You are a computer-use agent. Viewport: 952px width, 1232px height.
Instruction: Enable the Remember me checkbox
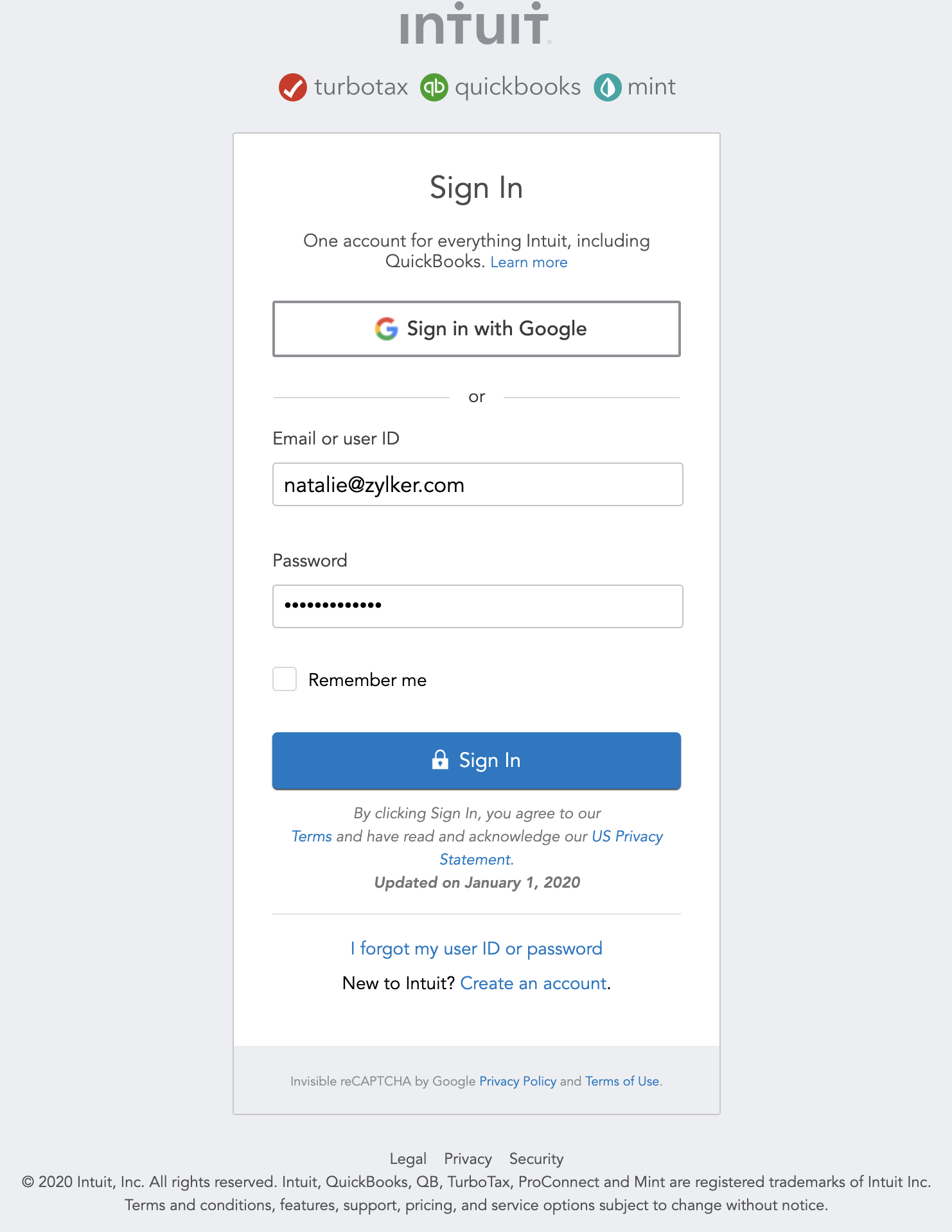285,679
